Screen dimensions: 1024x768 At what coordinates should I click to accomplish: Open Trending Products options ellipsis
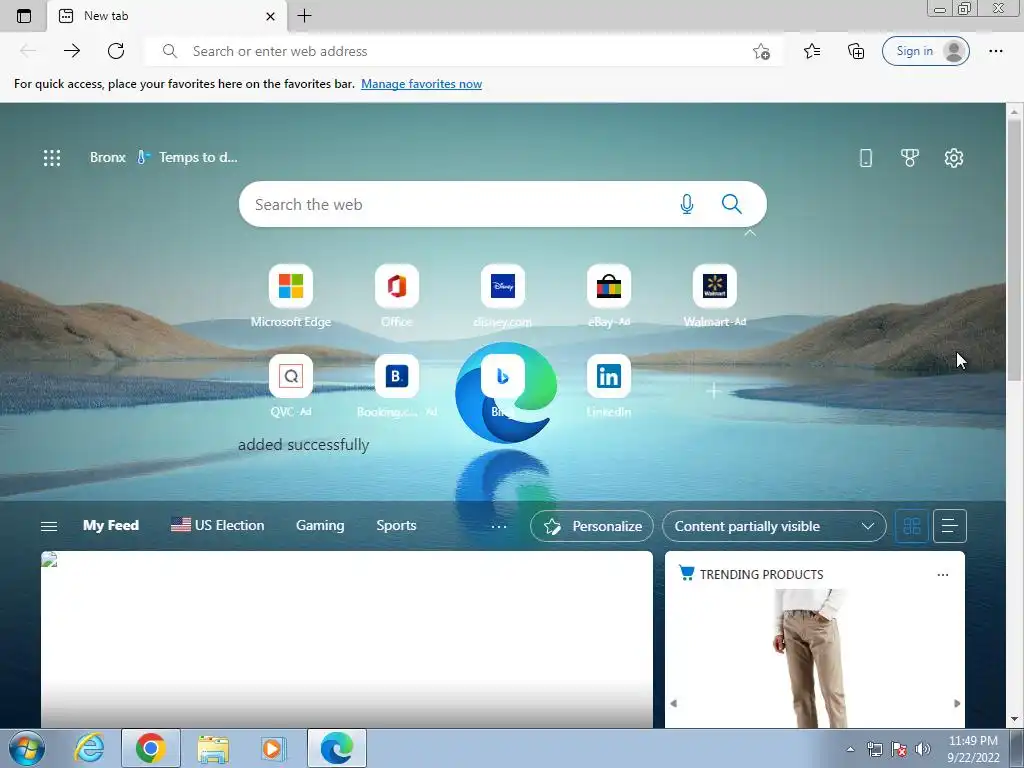point(942,575)
